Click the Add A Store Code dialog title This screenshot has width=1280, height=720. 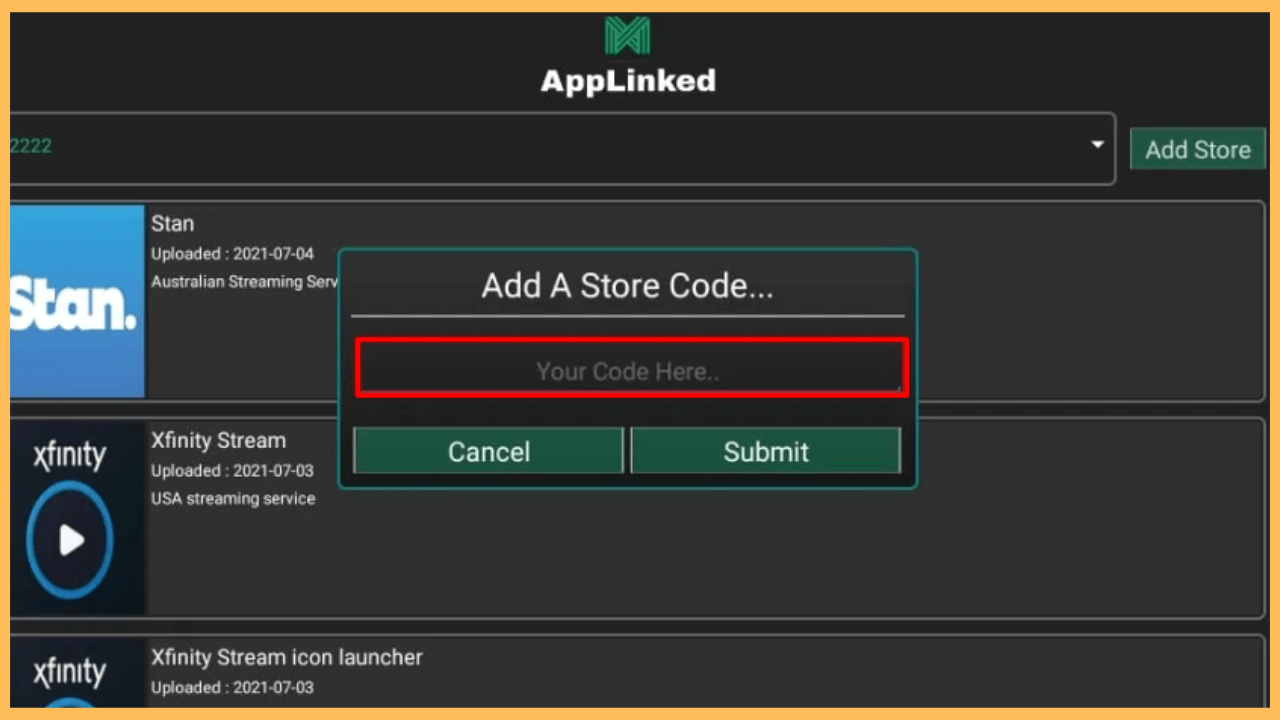tap(627, 286)
